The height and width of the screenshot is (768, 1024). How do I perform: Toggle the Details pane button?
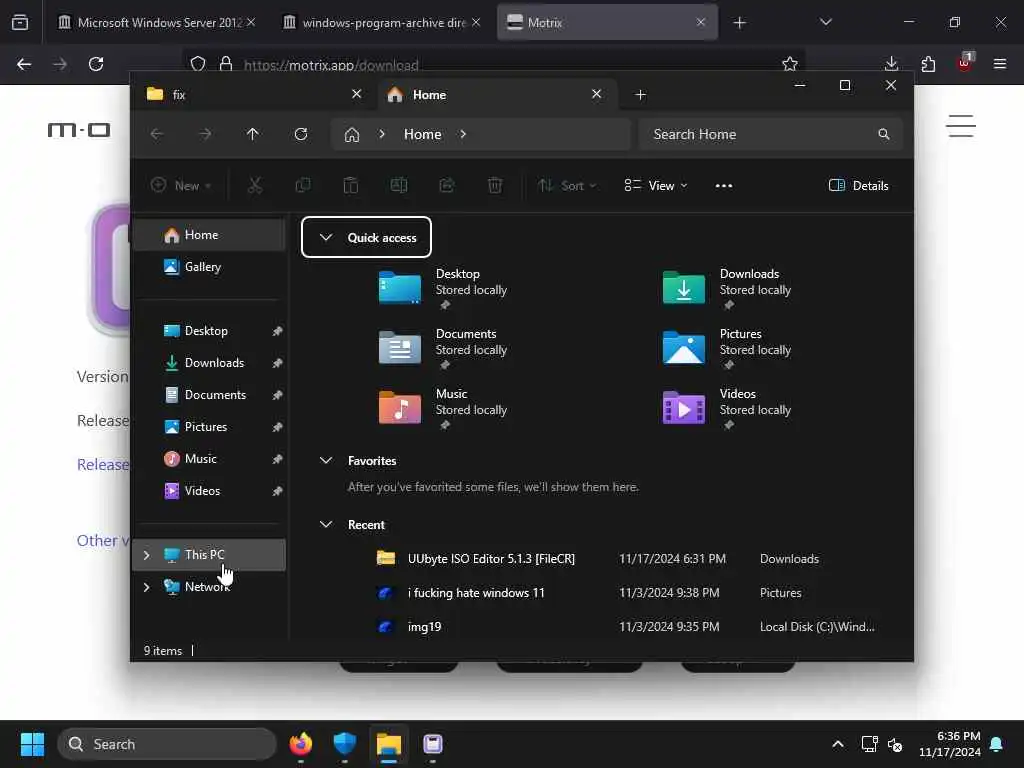click(859, 186)
